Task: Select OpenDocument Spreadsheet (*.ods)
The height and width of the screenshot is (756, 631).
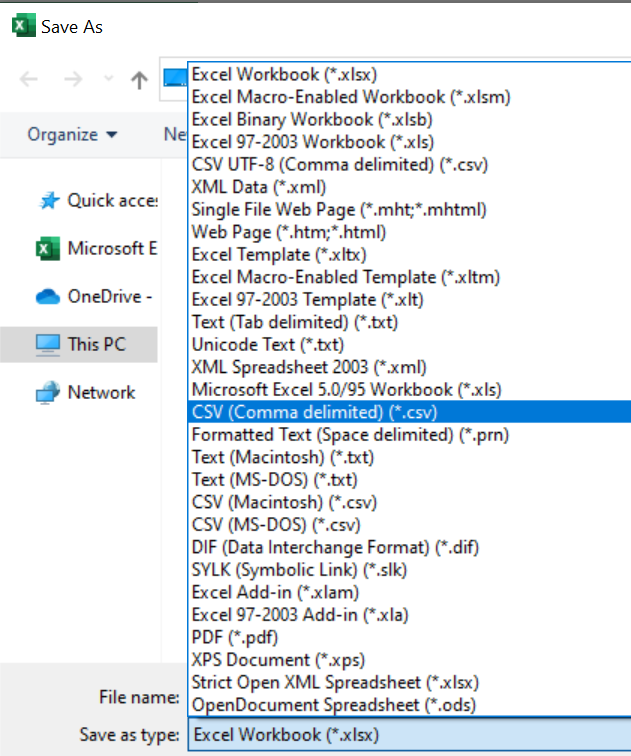Action: click(x=333, y=704)
